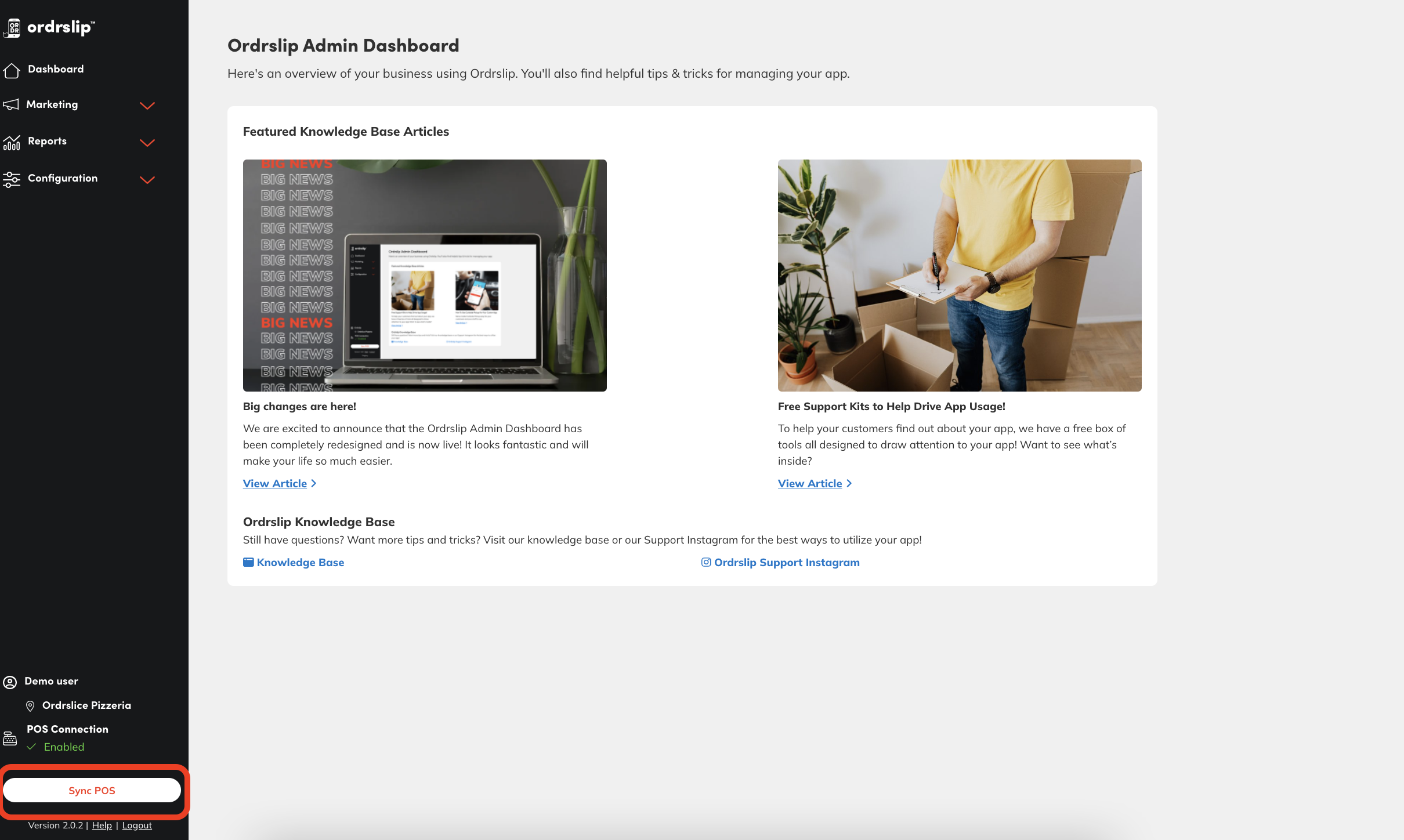This screenshot has height=840, width=1404.
Task: Click the Logout link in sidebar footer
Action: (137, 825)
